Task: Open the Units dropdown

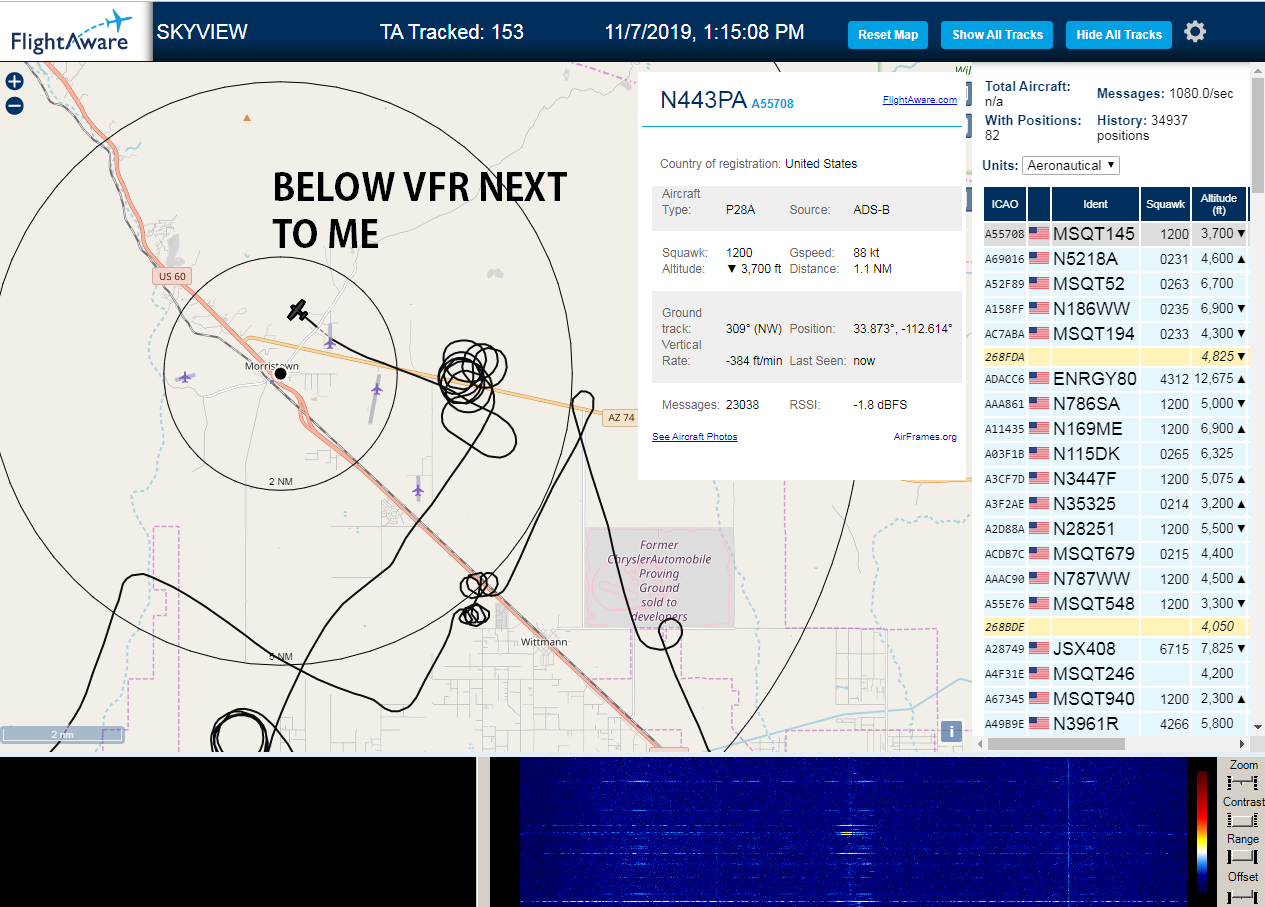Action: (x=1071, y=166)
